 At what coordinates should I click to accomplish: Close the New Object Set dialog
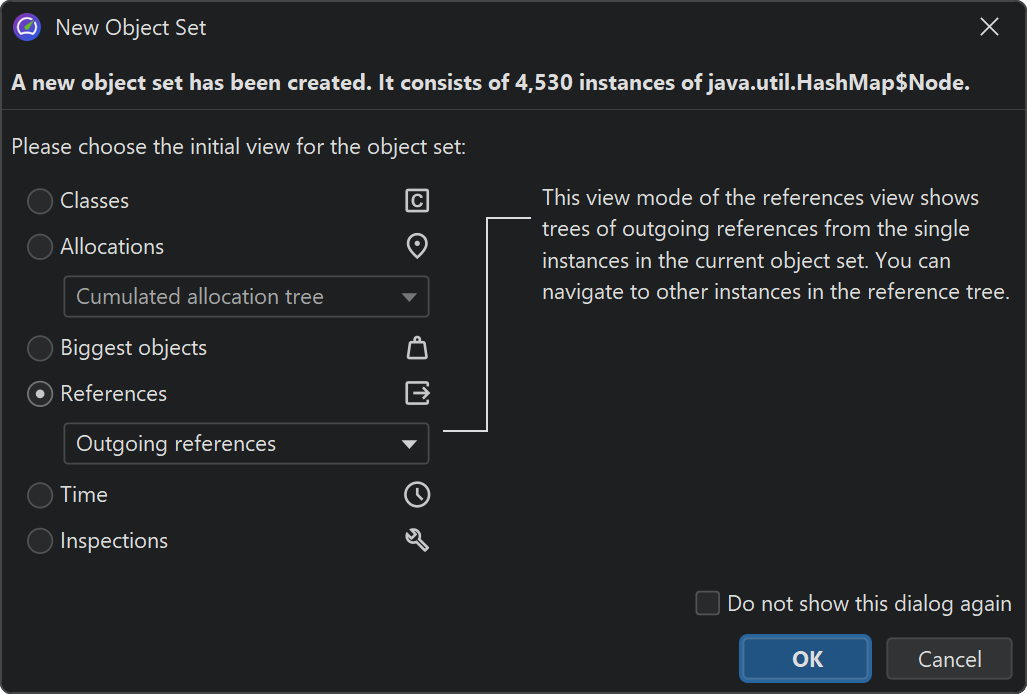tap(989, 27)
